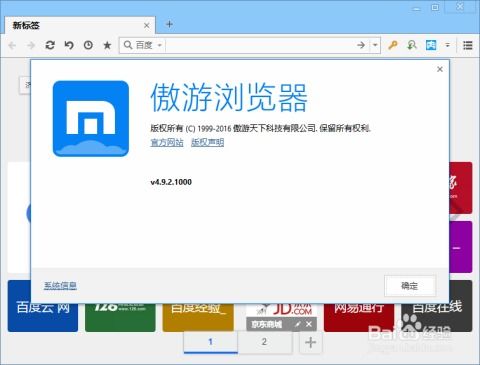Select the 新标签 tab

(80, 25)
